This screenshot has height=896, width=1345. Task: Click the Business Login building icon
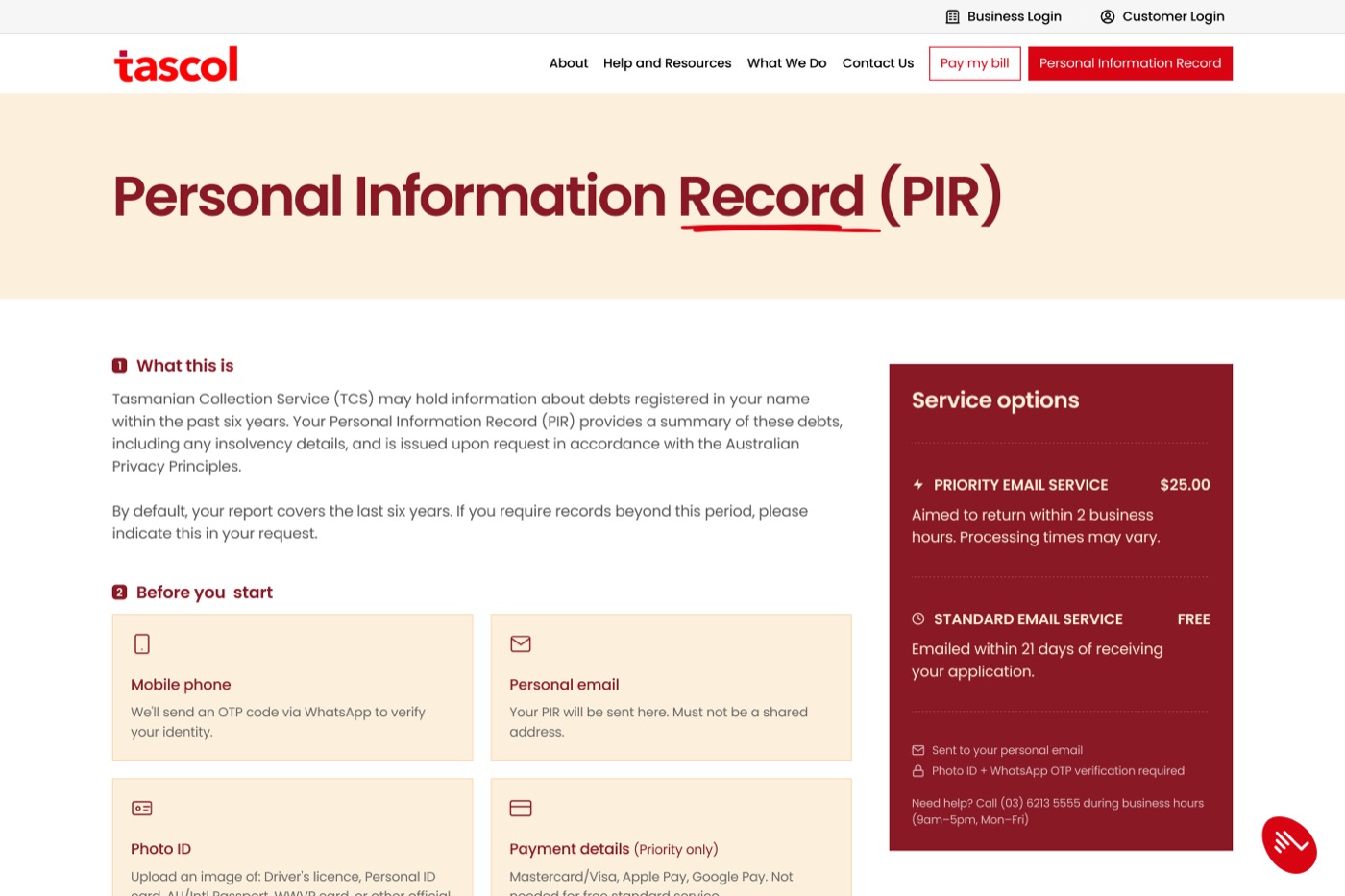(952, 16)
